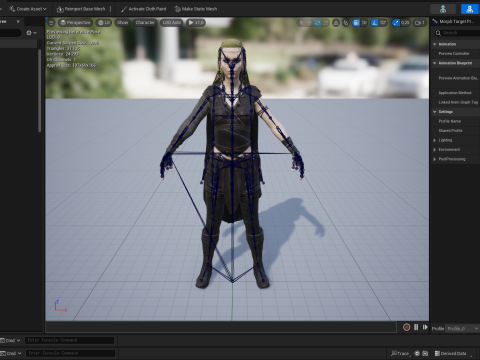Viewport: 480px width, 360px height.
Task: Click the trace snapshot icon next to it
Action: (x=425, y=353)
